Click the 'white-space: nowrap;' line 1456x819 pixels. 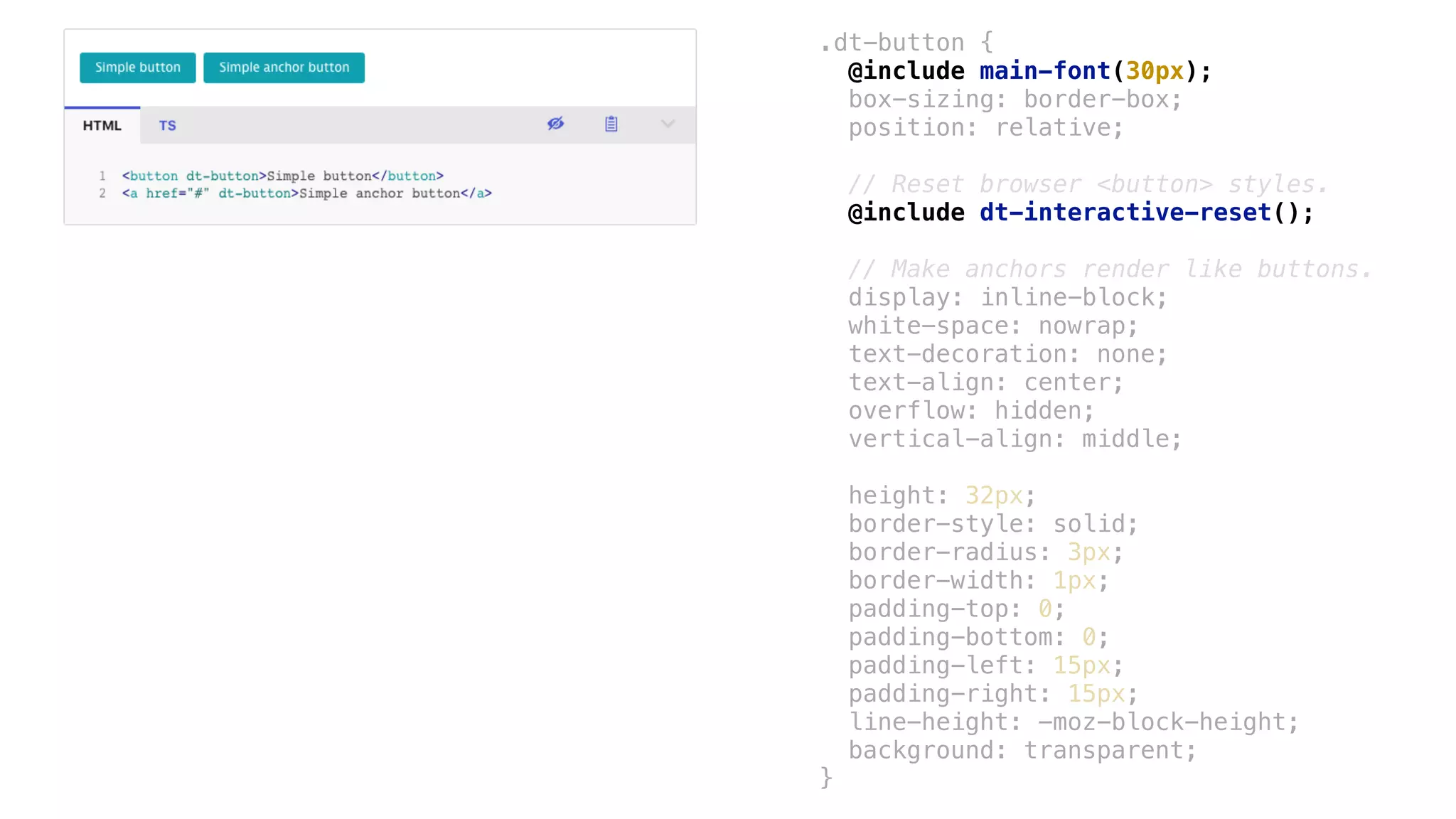point(993,326)
